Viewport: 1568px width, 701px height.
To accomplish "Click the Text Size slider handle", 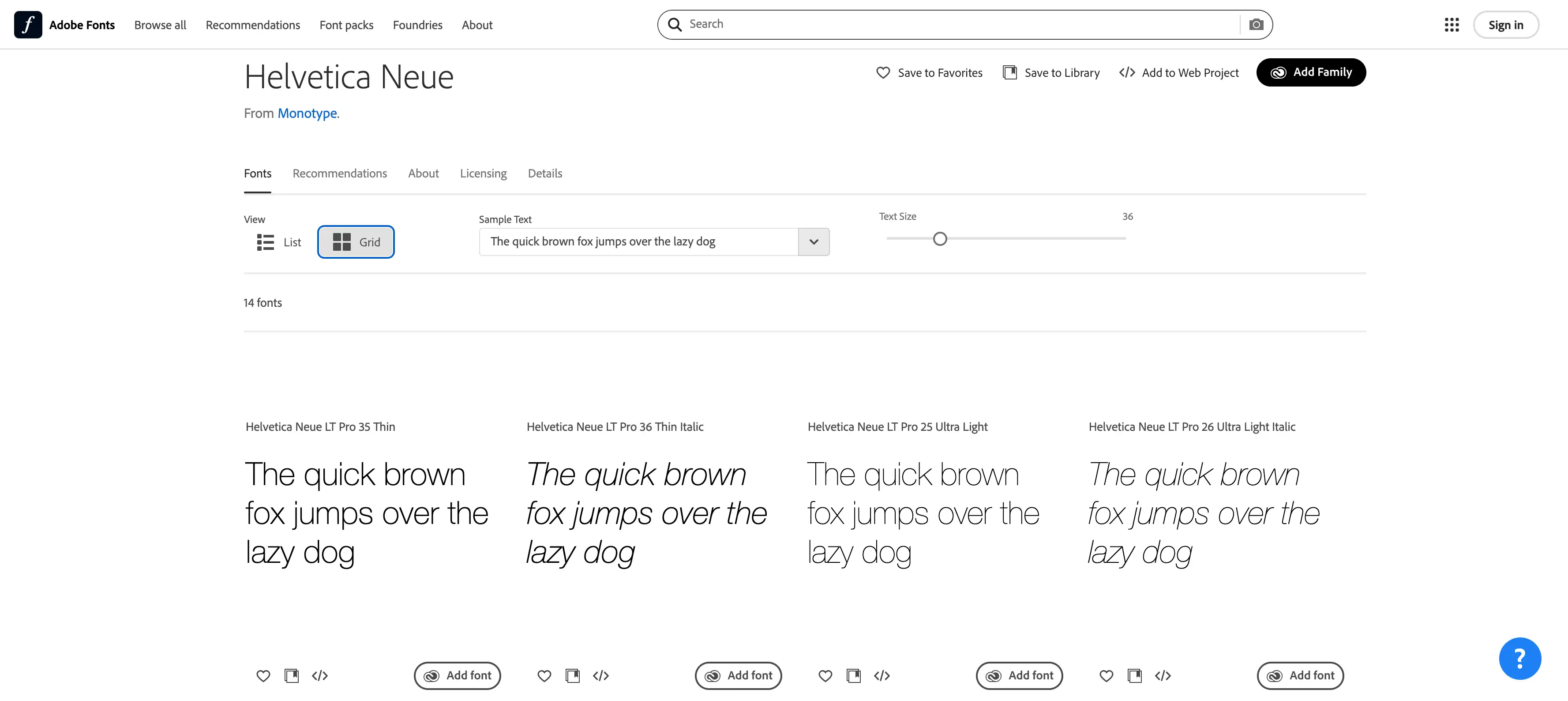I will [x=940, y=239].
